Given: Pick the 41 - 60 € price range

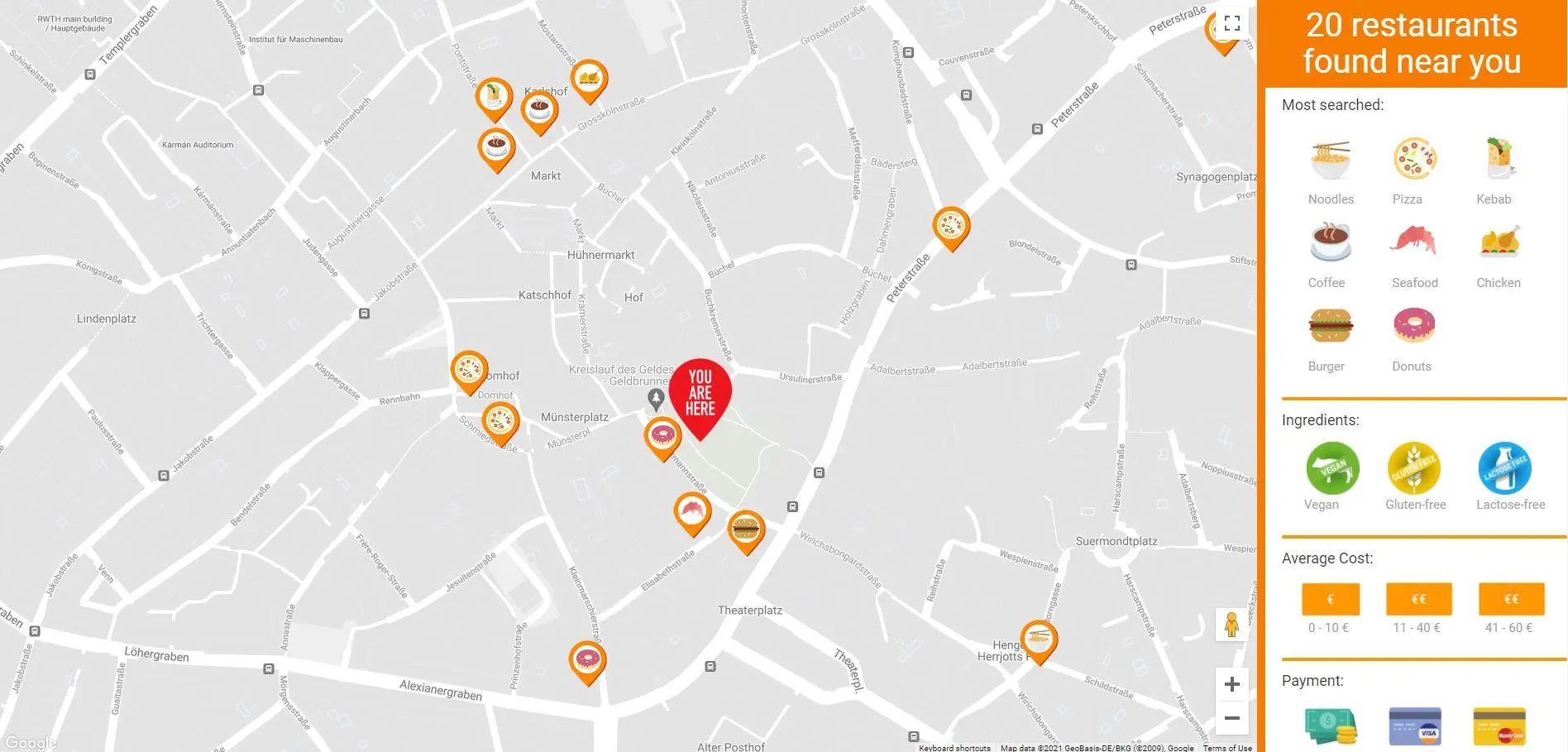Looking at the screenshot, I should 1511,599.
